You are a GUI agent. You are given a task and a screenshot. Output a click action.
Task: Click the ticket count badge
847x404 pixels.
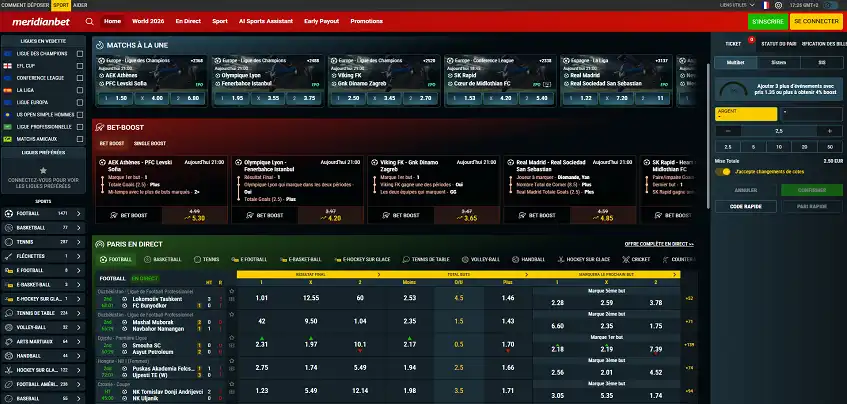coord(751,39)
